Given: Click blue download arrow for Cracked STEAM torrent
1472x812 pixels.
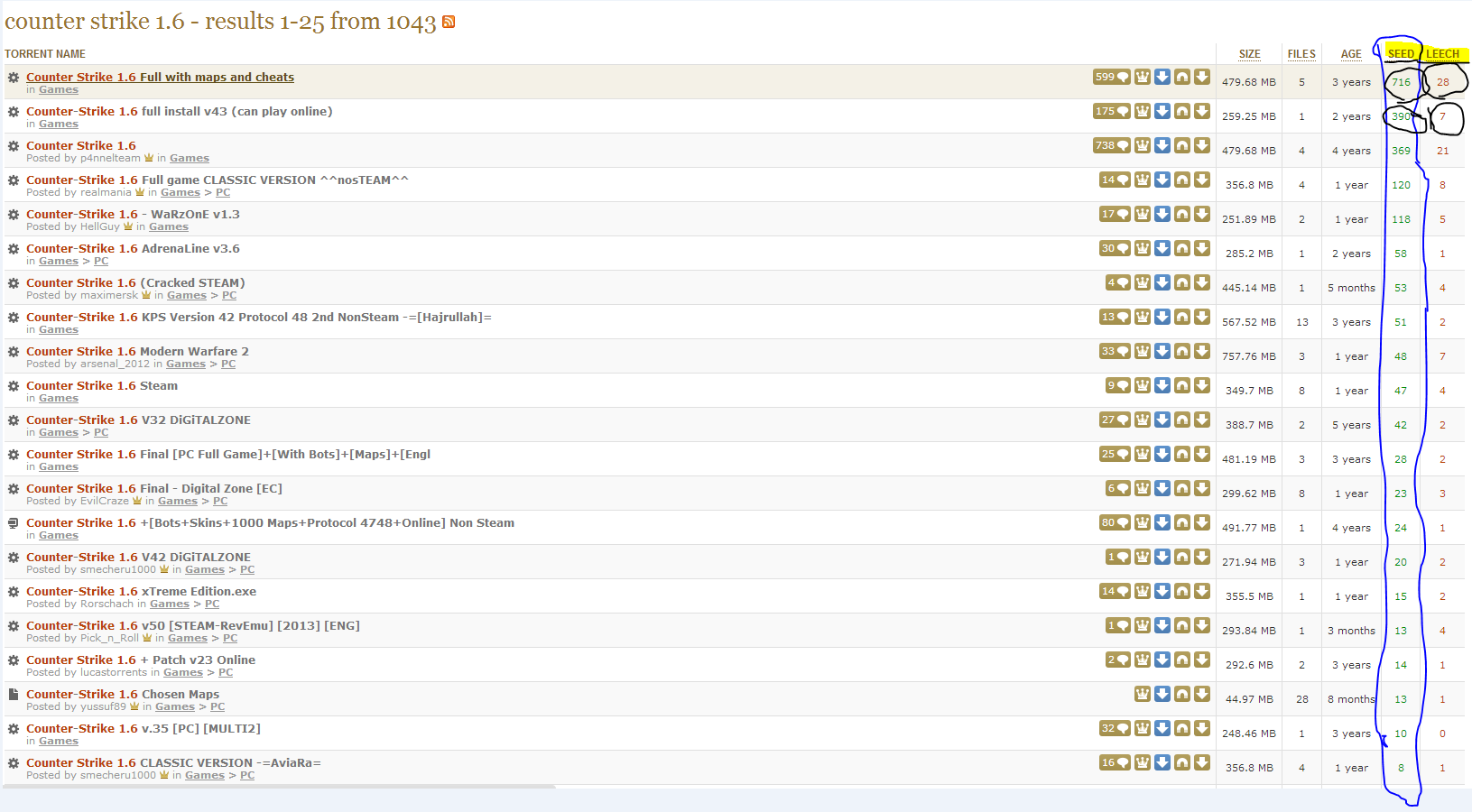Looking at the screenshot, I should pos(1162,282).
